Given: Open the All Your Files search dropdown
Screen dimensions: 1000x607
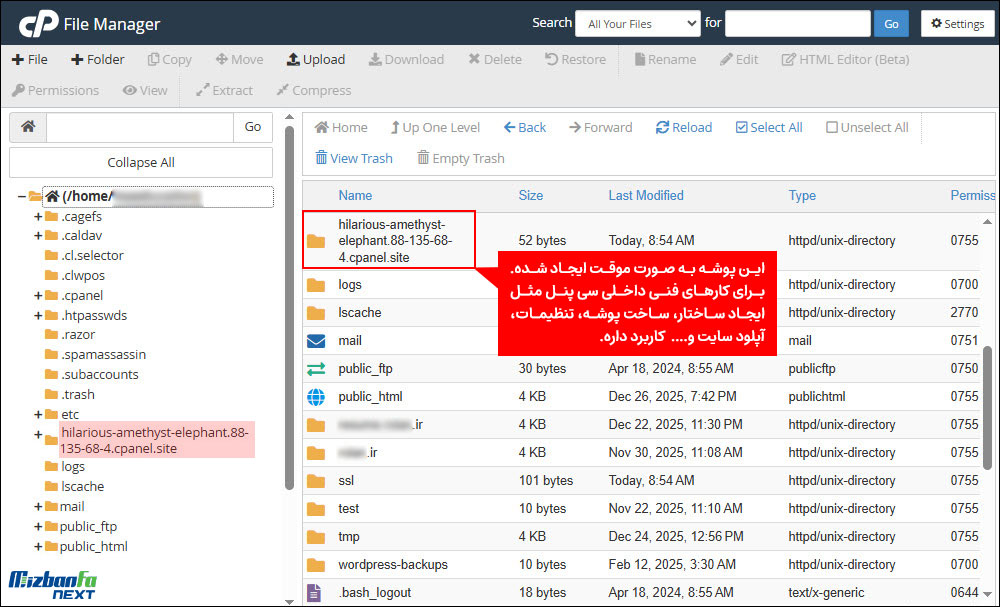Looking at the screenshot, I should click(x=638, y=22).
